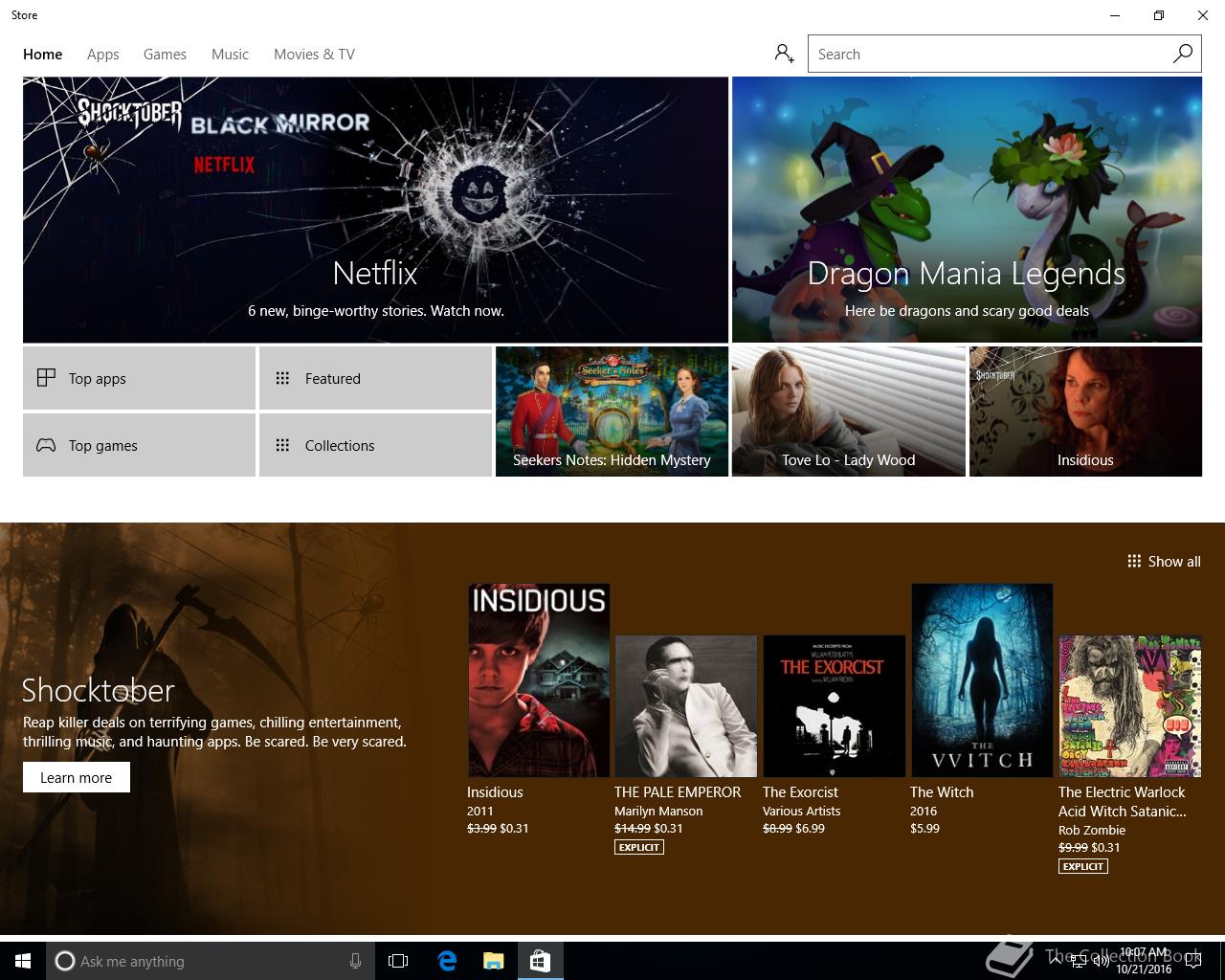The width and height of the screenshot is (1225, 980).
Task: Click the 'Marilyn Manson' artist name
Action: coord(658,811)
